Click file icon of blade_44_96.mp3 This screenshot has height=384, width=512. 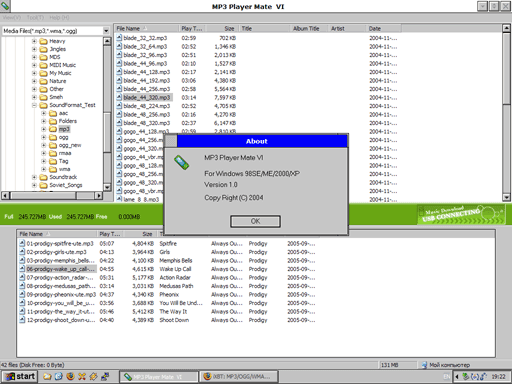(x=119, y=63)
